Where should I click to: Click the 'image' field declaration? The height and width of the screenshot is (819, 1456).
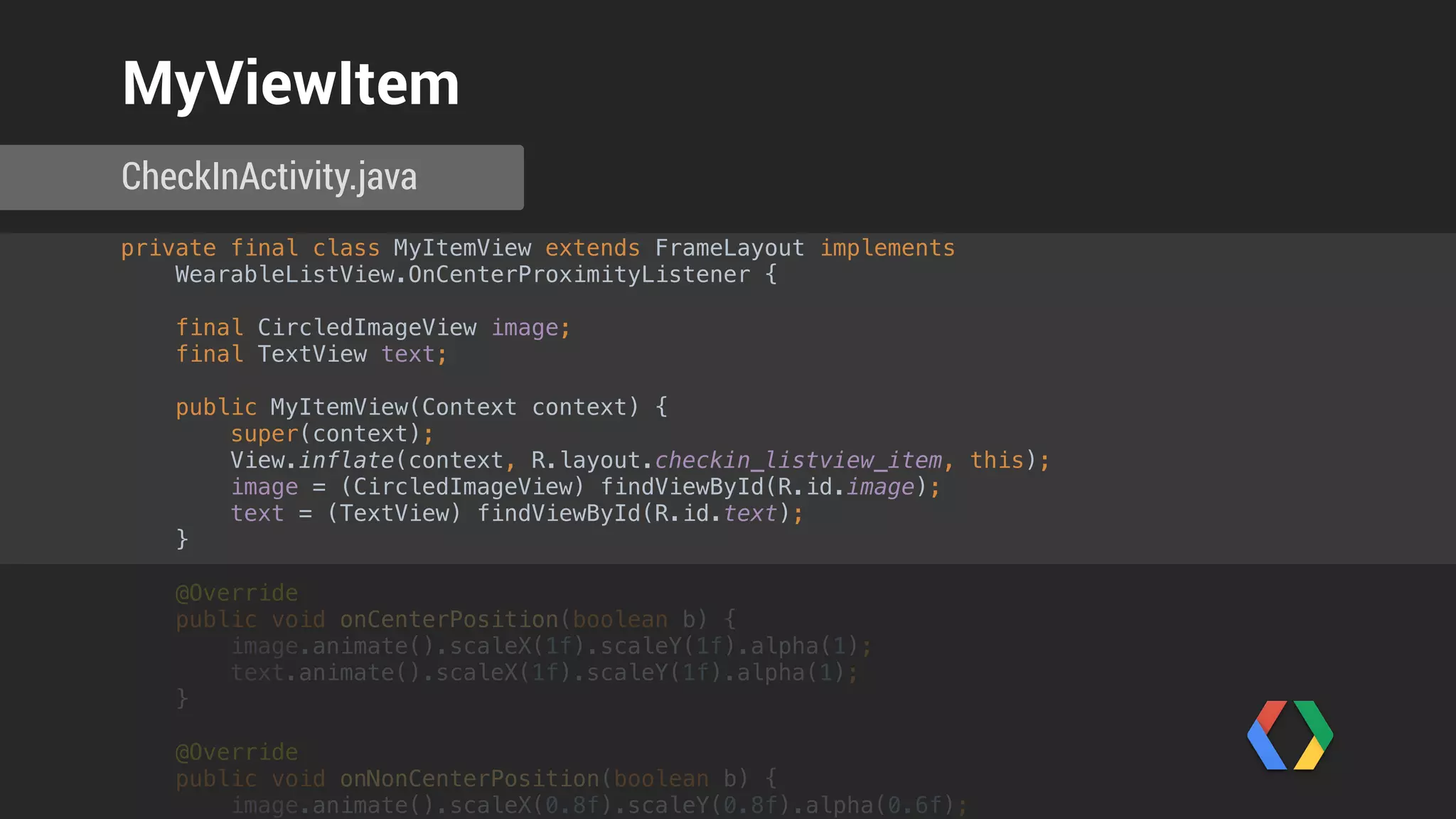click(x=525, y=328)
